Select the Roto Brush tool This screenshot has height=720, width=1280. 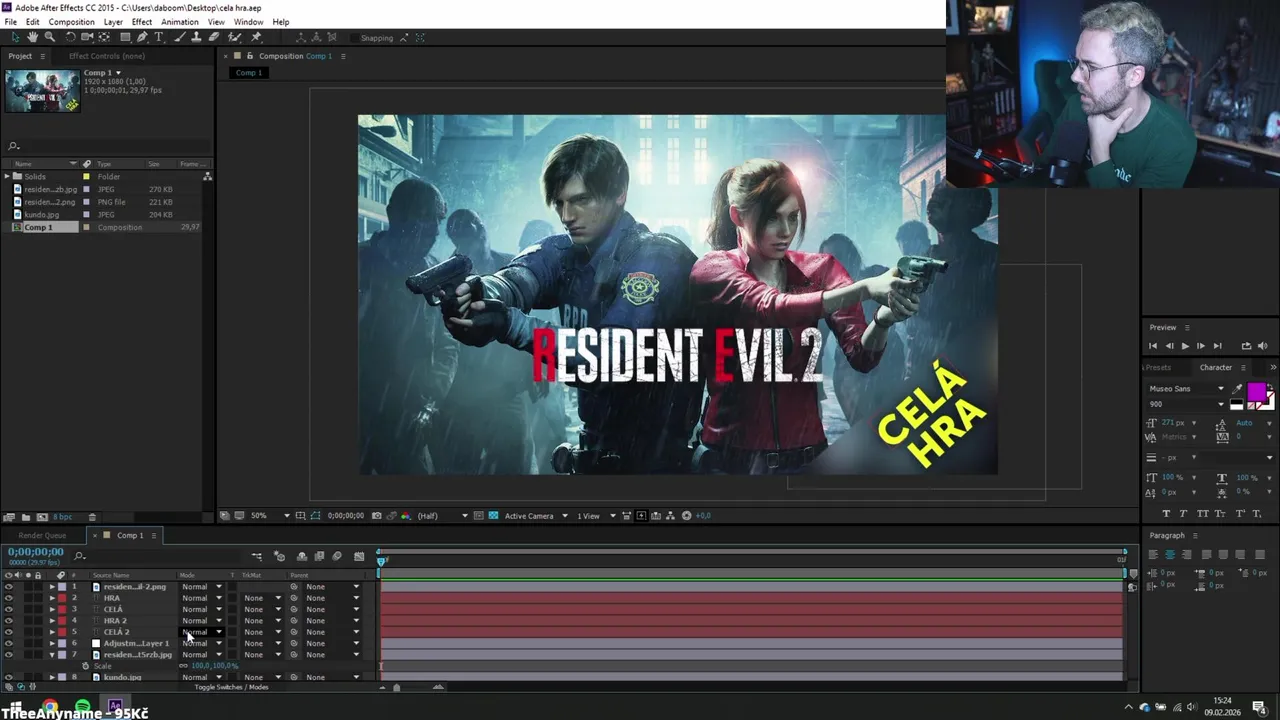[235, 37]
